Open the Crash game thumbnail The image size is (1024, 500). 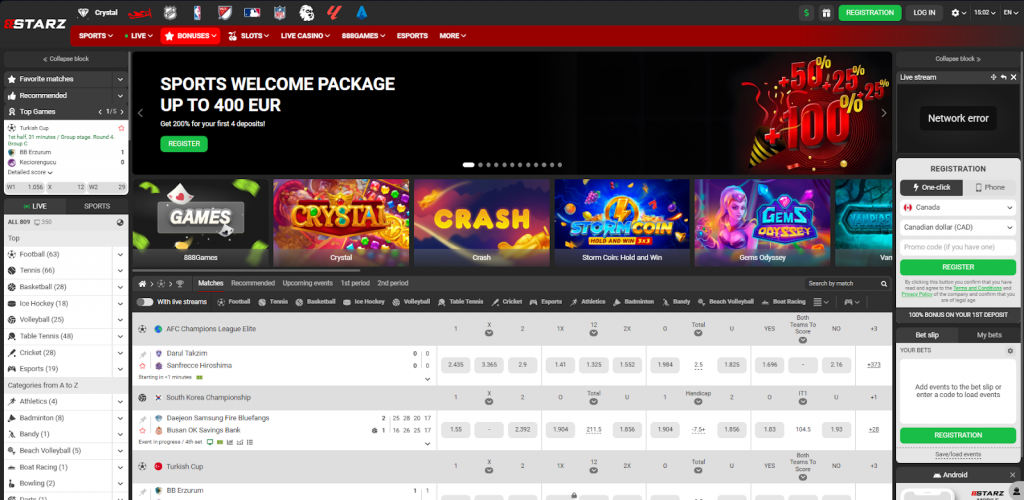click(x=481, y=223)
